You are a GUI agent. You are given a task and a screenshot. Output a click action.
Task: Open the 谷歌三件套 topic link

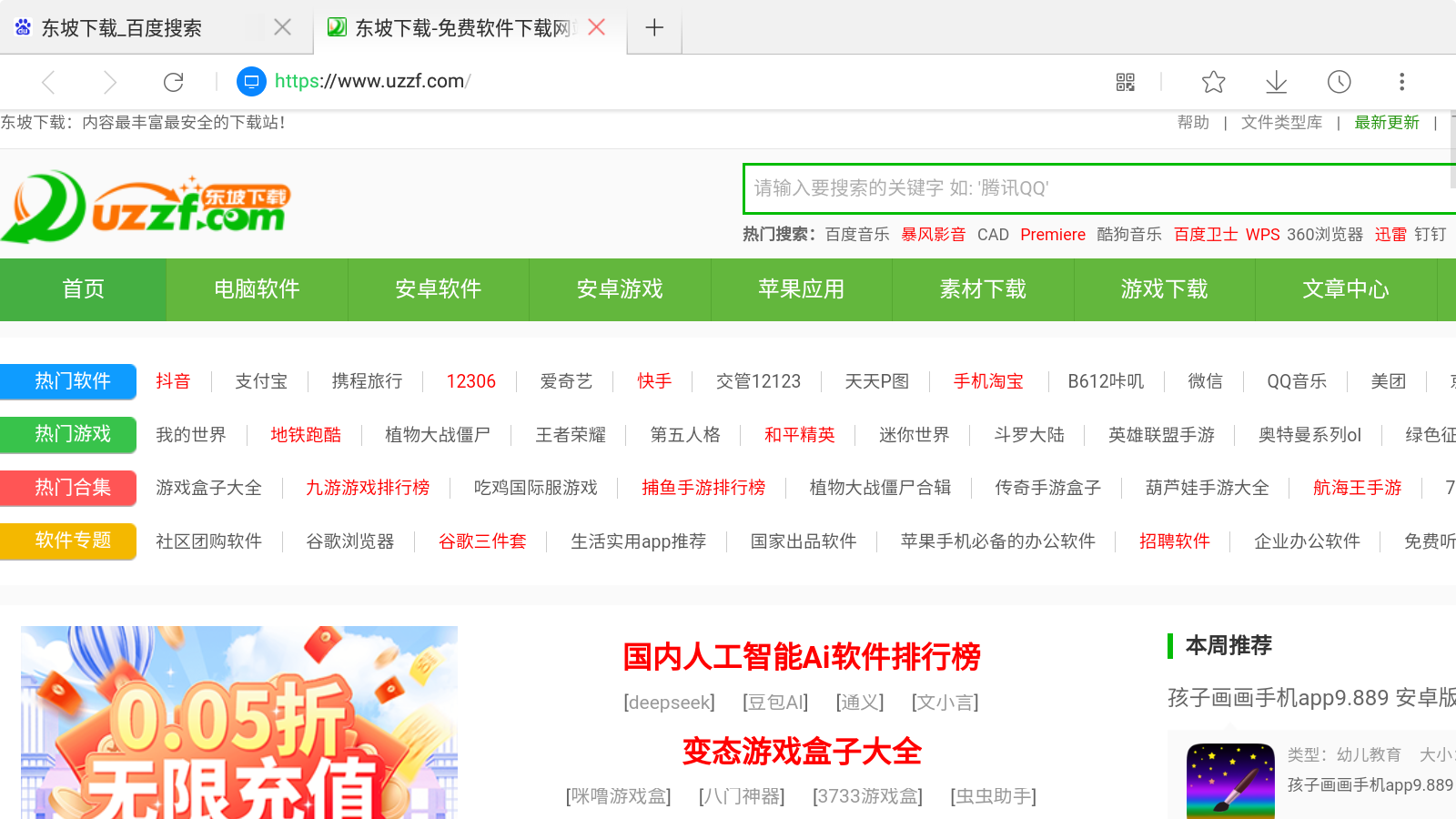pos(482,541)
